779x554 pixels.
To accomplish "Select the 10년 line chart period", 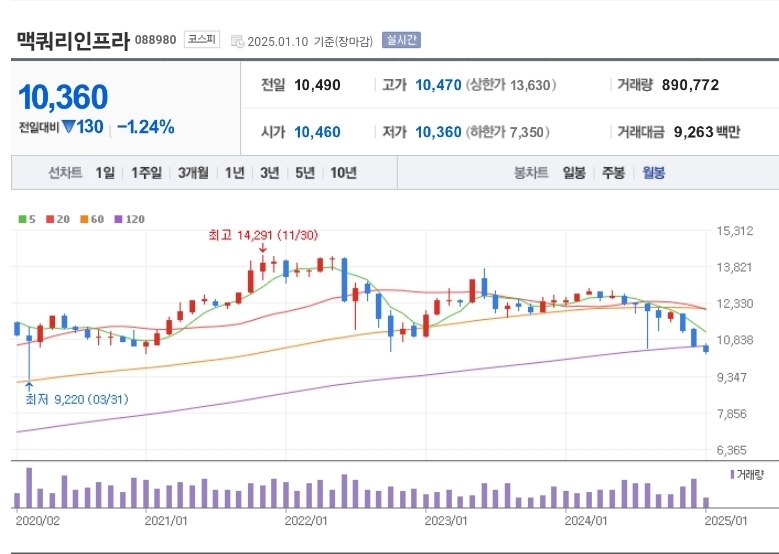I will point(343,173).
